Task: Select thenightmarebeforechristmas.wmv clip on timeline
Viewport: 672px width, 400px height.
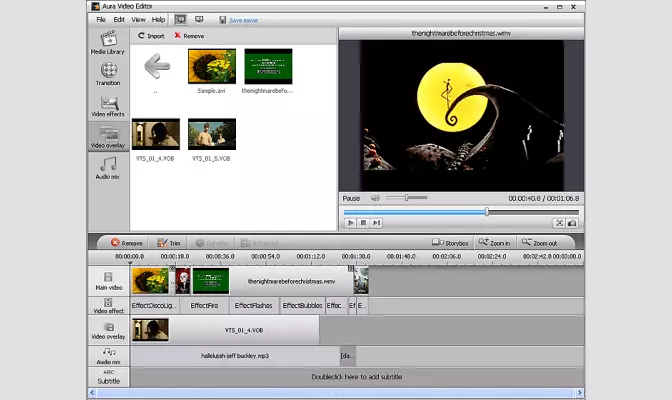Action: tap(273, 281)
